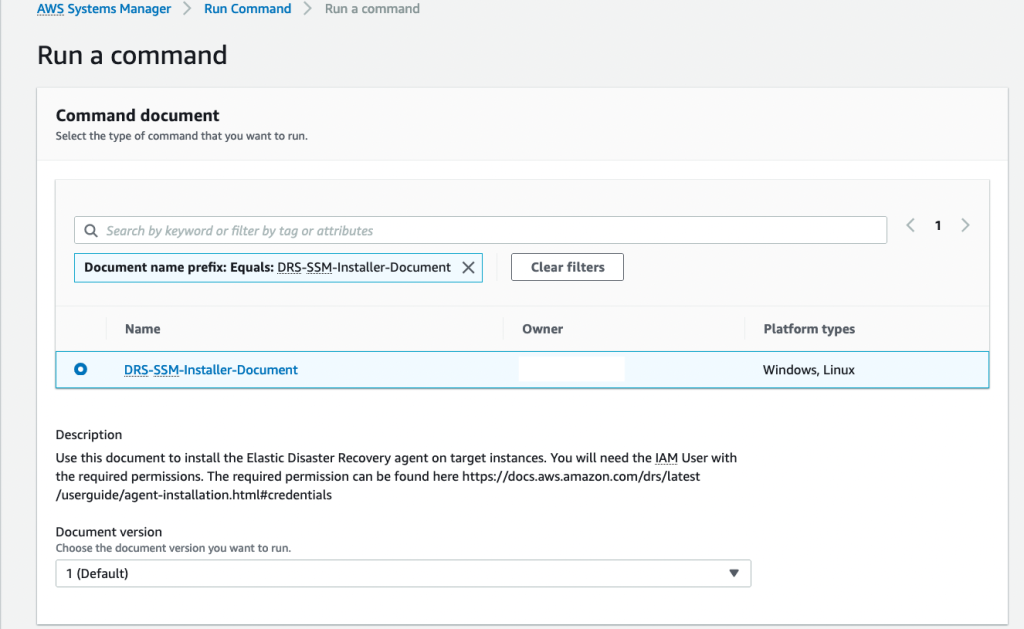Select page number 1

point(937,225)
